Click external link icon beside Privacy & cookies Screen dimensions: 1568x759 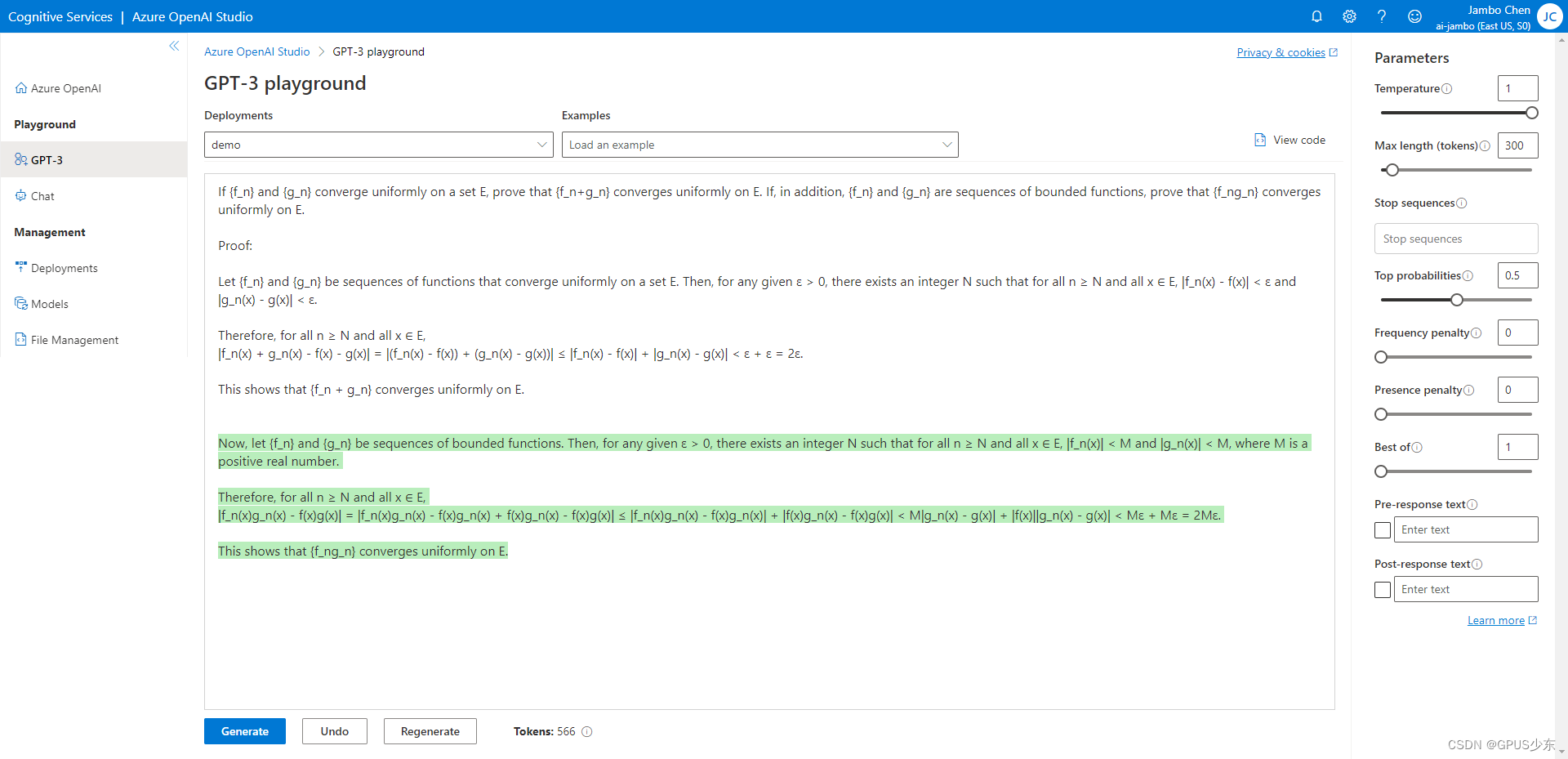click(x=1334, y=52)
